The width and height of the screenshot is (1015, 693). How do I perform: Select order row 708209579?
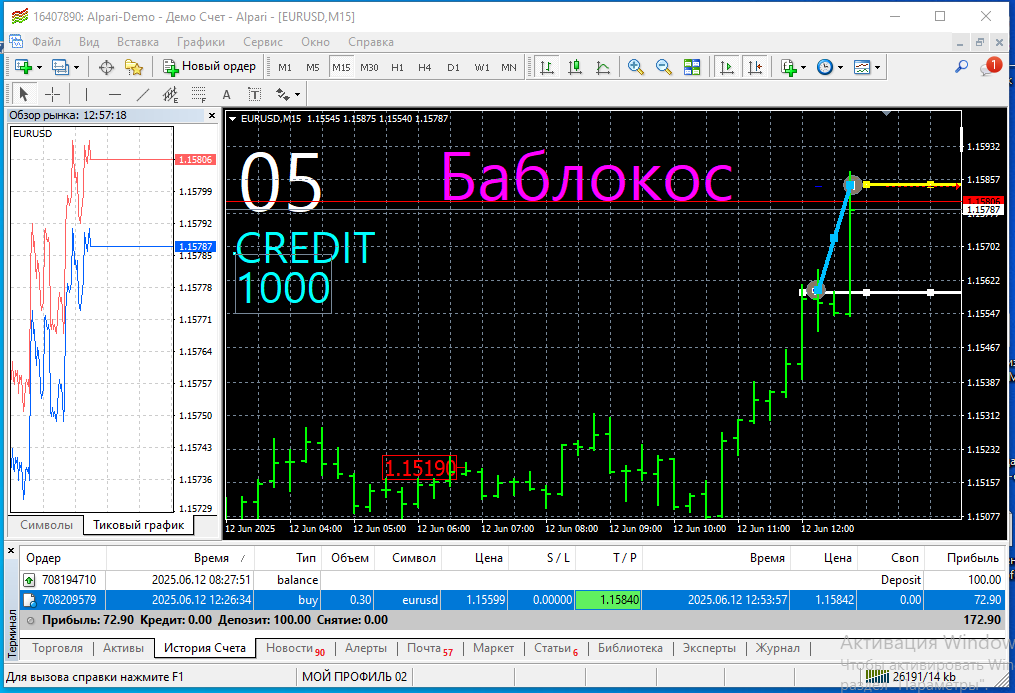[x=513, y=600]
